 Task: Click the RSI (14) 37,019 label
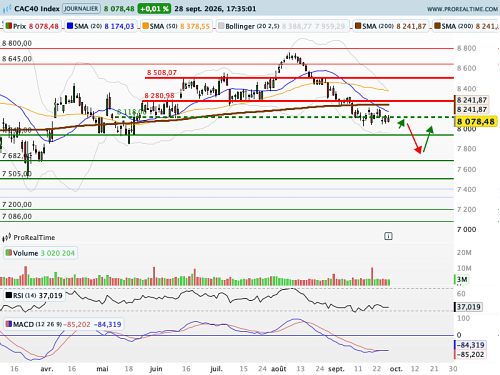pyautogui.click(x=34, y=295)
